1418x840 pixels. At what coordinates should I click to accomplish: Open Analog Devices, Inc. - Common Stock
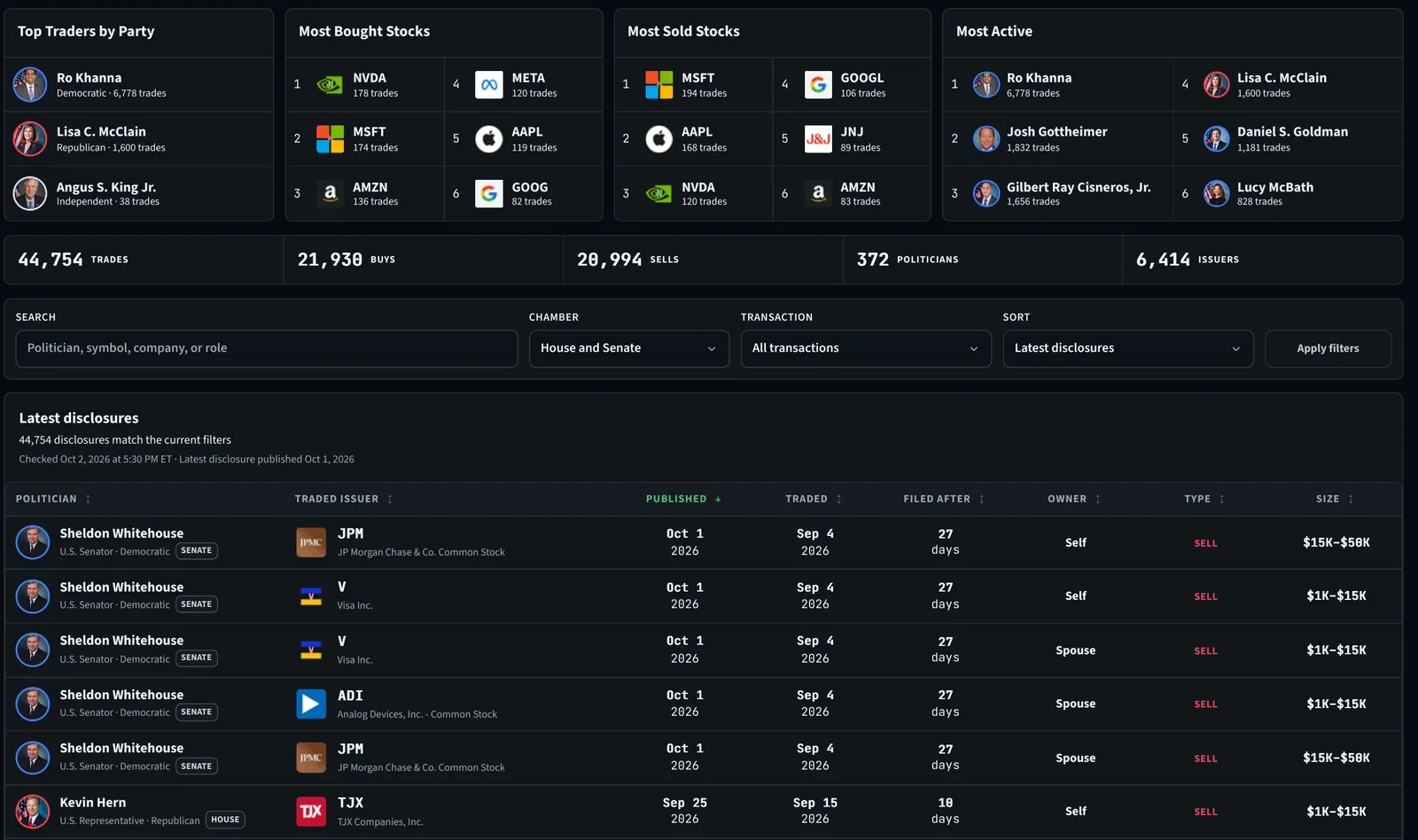coord(417,714)
